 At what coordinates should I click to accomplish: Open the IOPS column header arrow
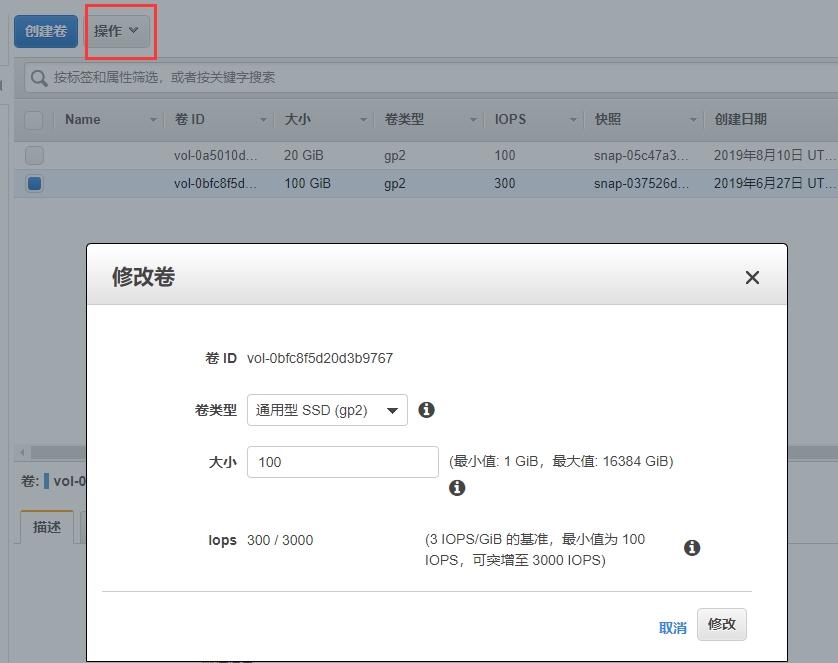click(574, 120)
